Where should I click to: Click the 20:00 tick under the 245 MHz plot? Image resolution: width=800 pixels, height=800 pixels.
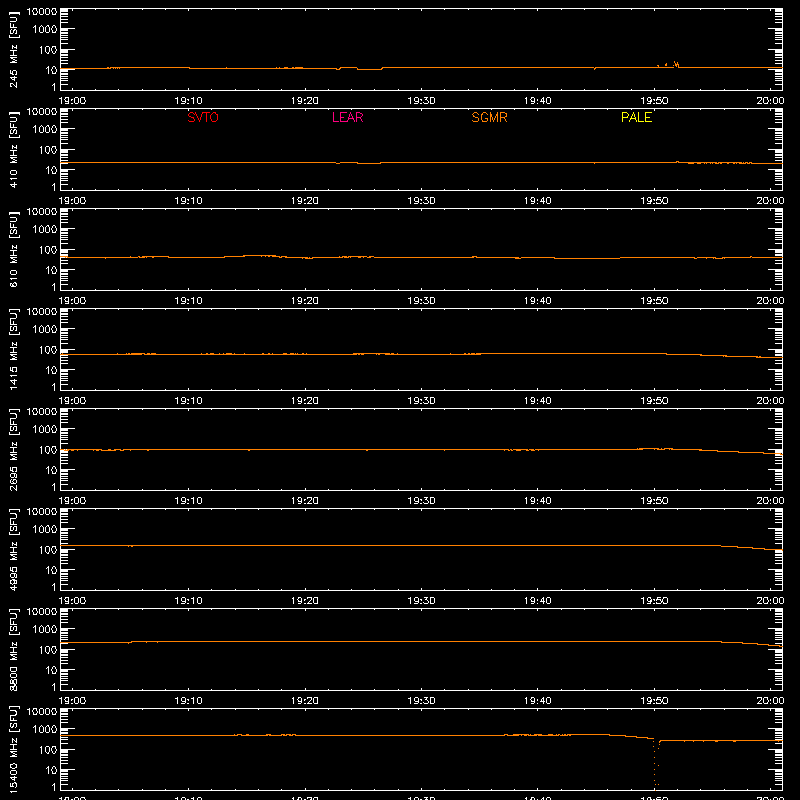[770, 101]
